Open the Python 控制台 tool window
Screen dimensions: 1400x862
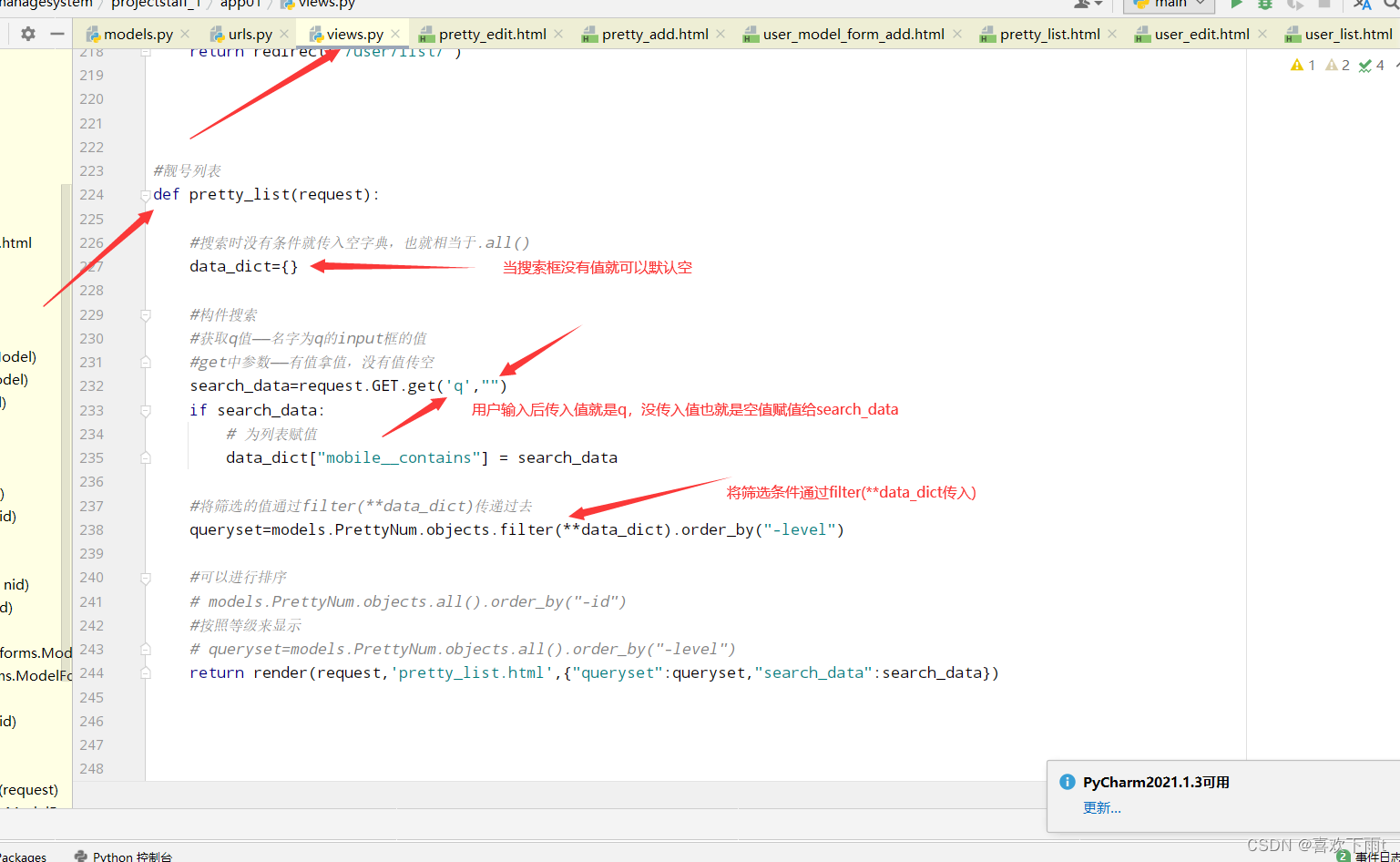(x=123, y=857)
